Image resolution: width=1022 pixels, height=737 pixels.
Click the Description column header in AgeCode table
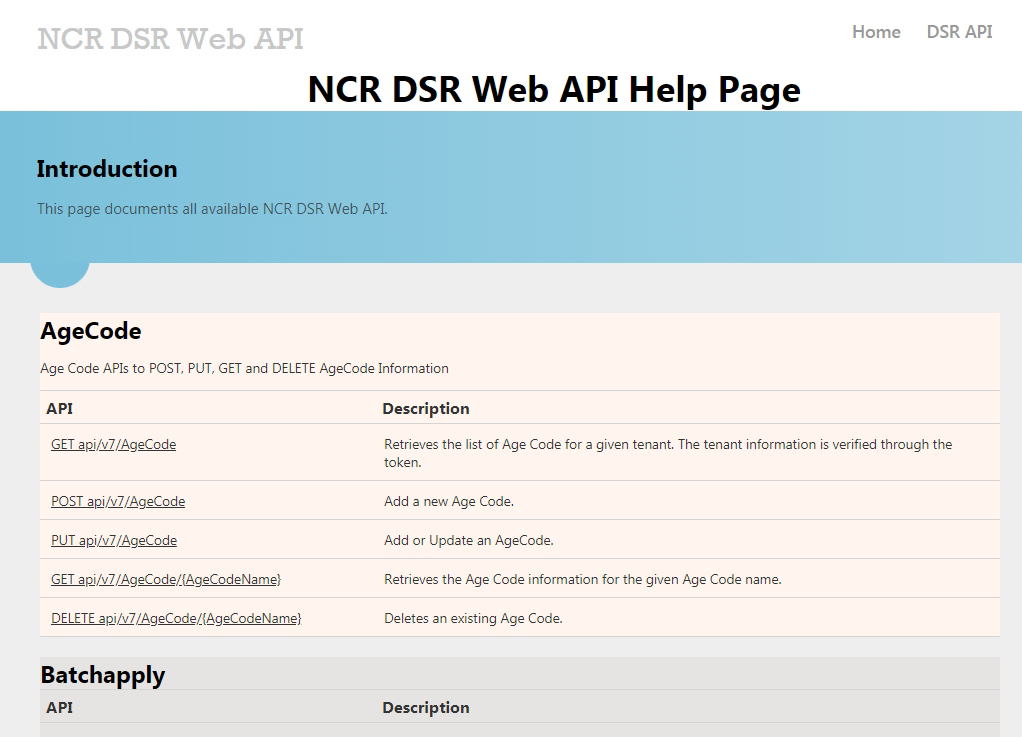[426, 409]
